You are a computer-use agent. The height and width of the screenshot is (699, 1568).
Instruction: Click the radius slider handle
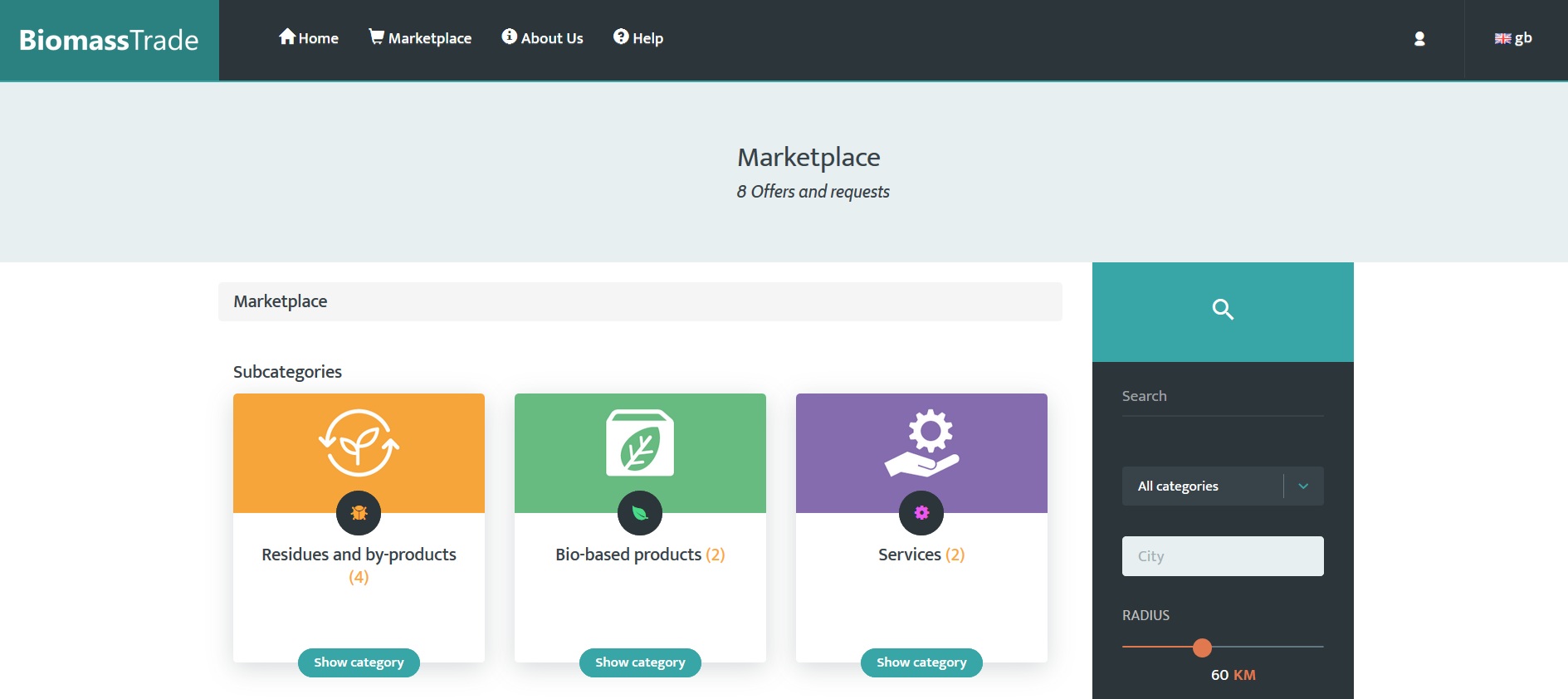point(1202,648)
